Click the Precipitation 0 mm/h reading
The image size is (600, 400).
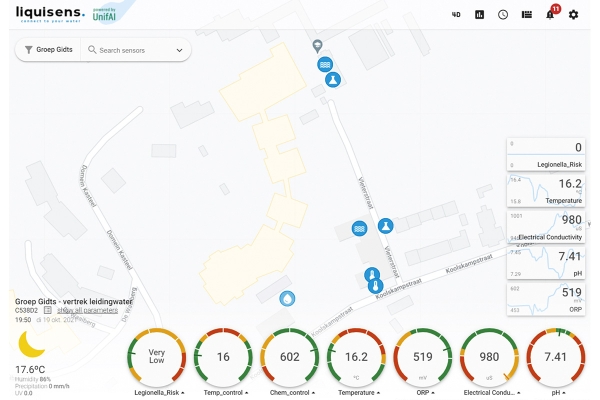[42, 386]
